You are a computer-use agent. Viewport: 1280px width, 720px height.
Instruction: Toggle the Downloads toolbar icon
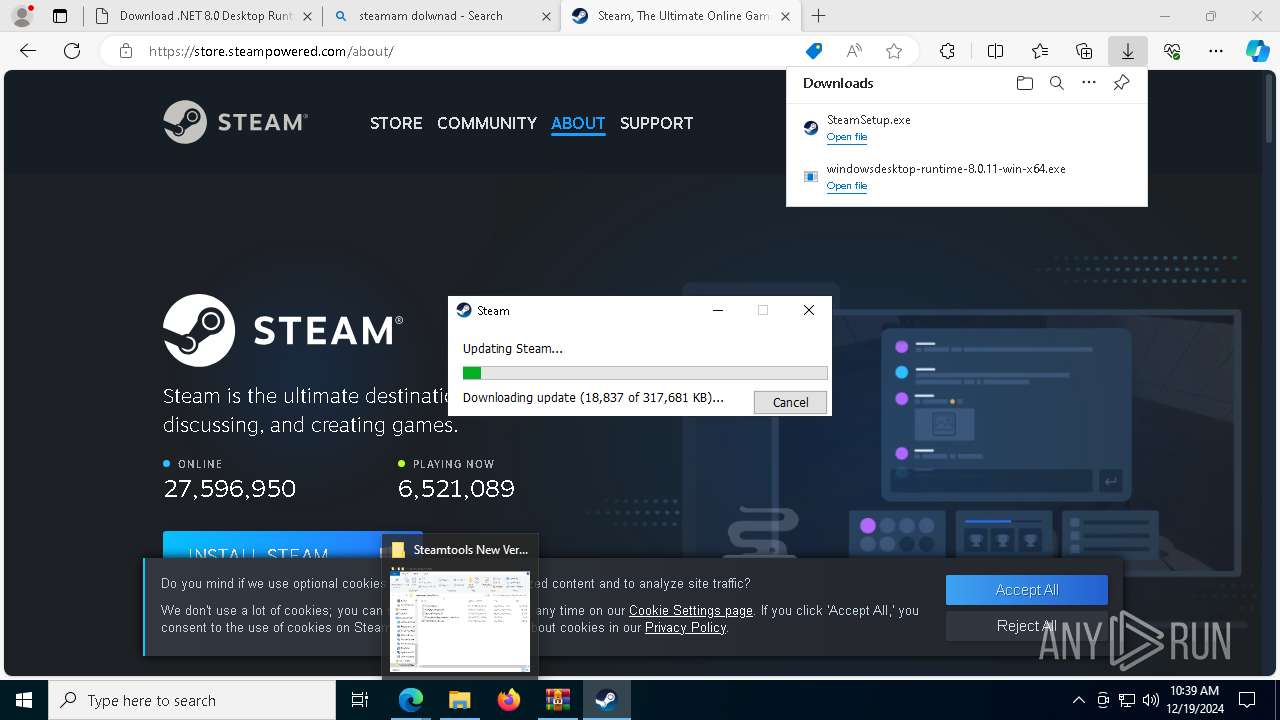click(1128, 51)
